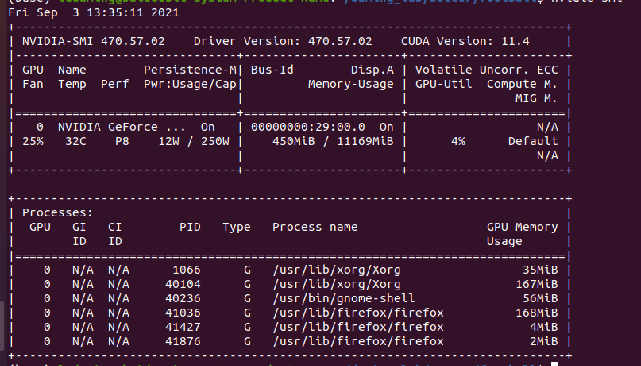641x366 pixels.
Task: Select the NVIDIA-SMI 470.57.02 text
Action: pyautogui.click(x=93, y=41)
